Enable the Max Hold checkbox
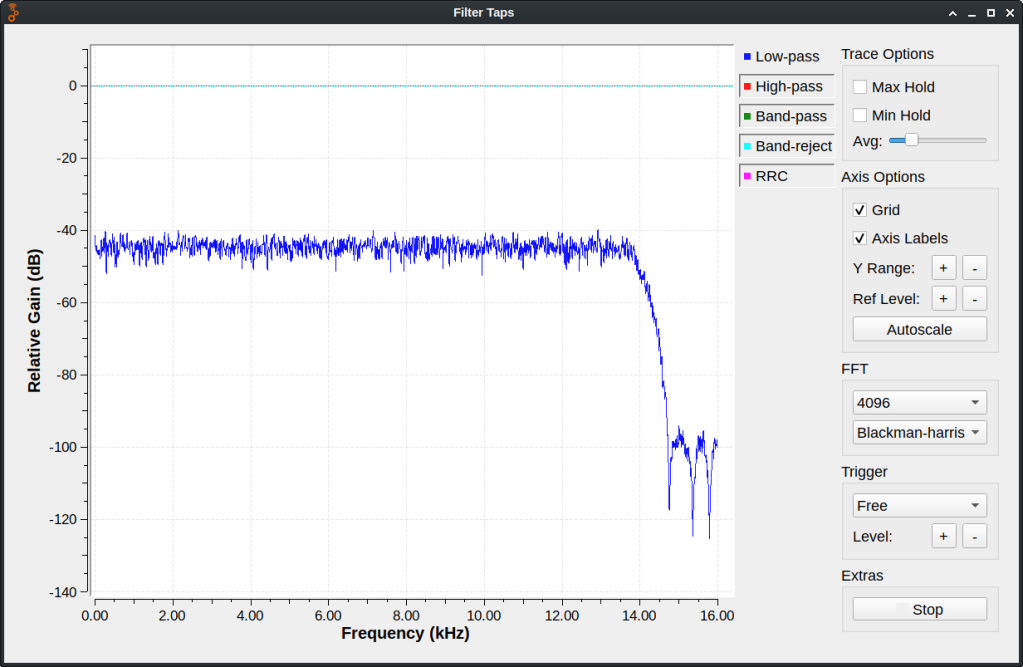This screenshot has height=667, width=1023. click(860, 88)
